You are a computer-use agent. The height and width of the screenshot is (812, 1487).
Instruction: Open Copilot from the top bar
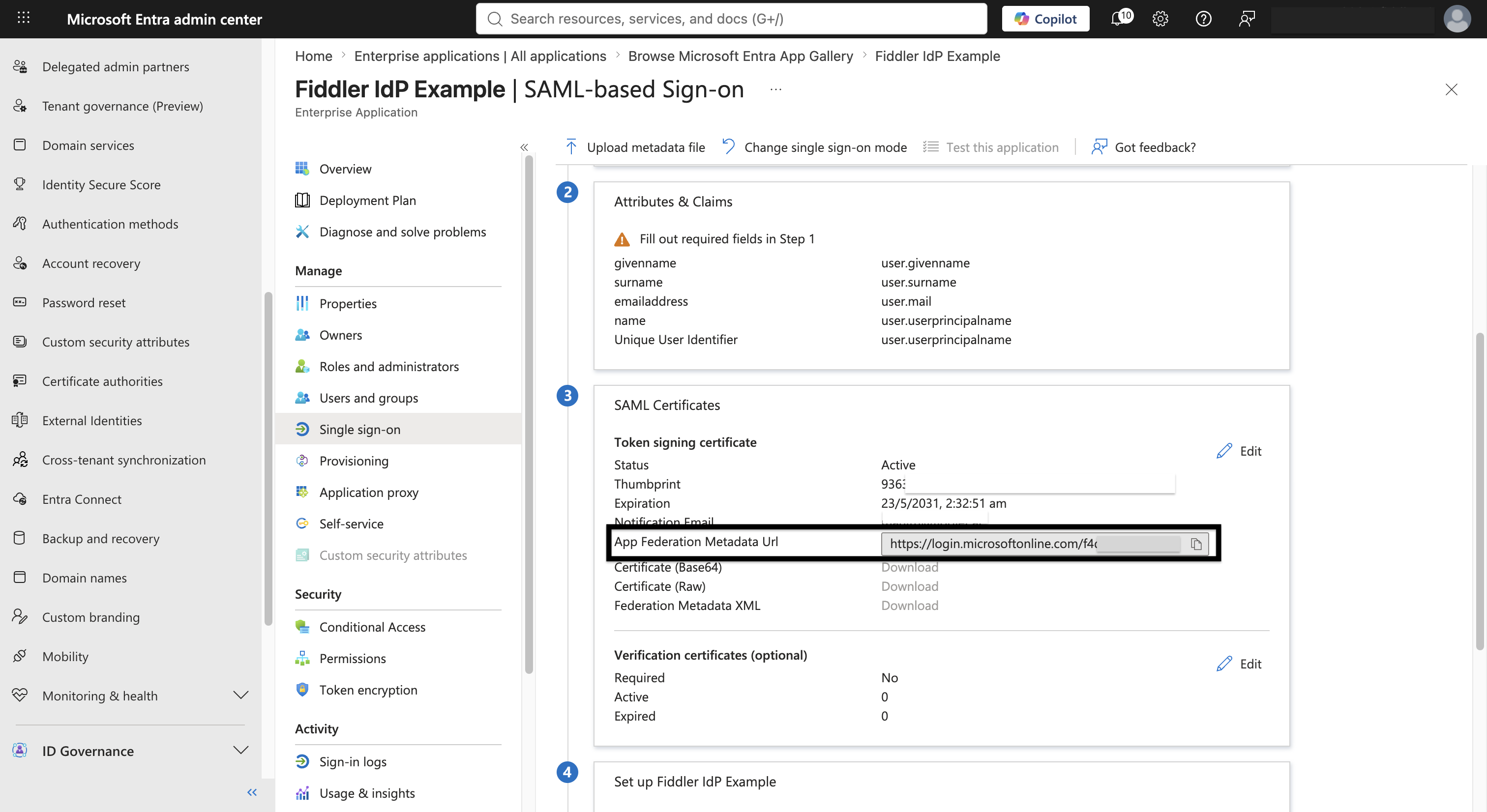[1045, 19]
